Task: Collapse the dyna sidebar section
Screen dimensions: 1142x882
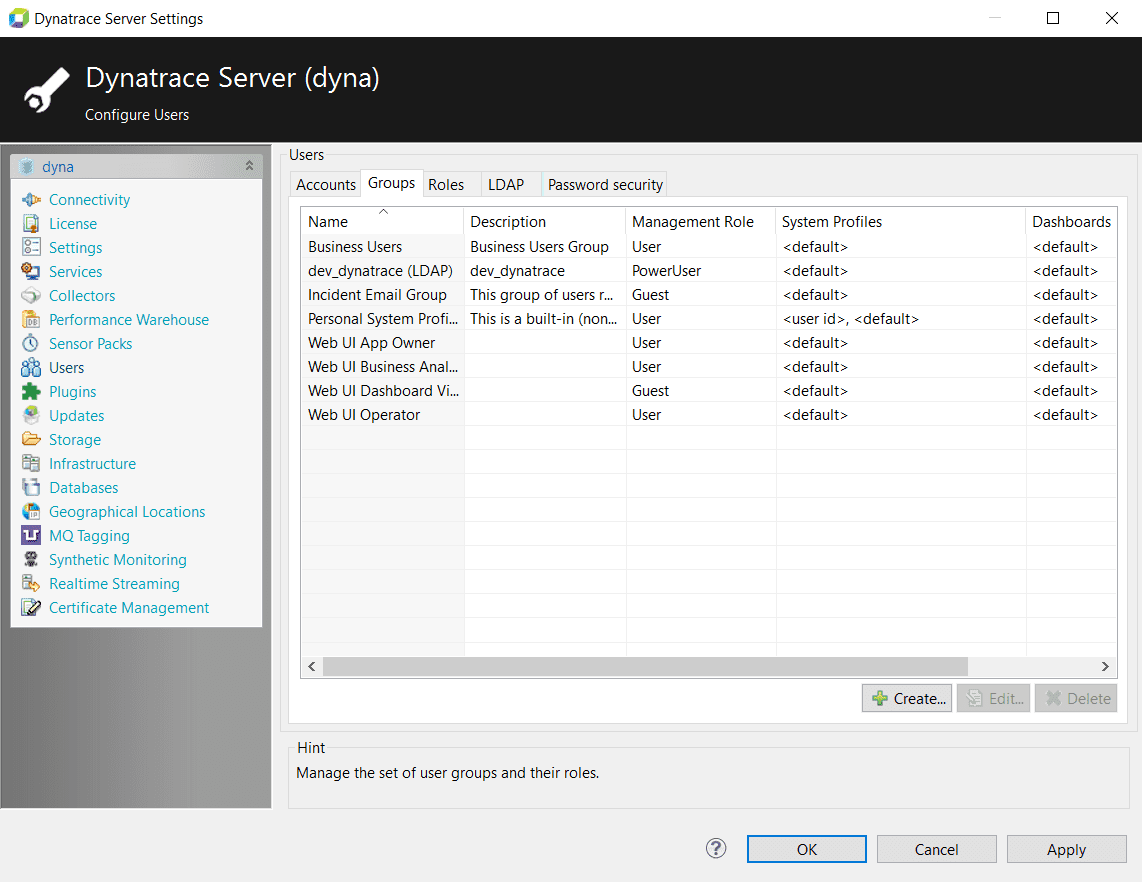Action: click(249, 166)
